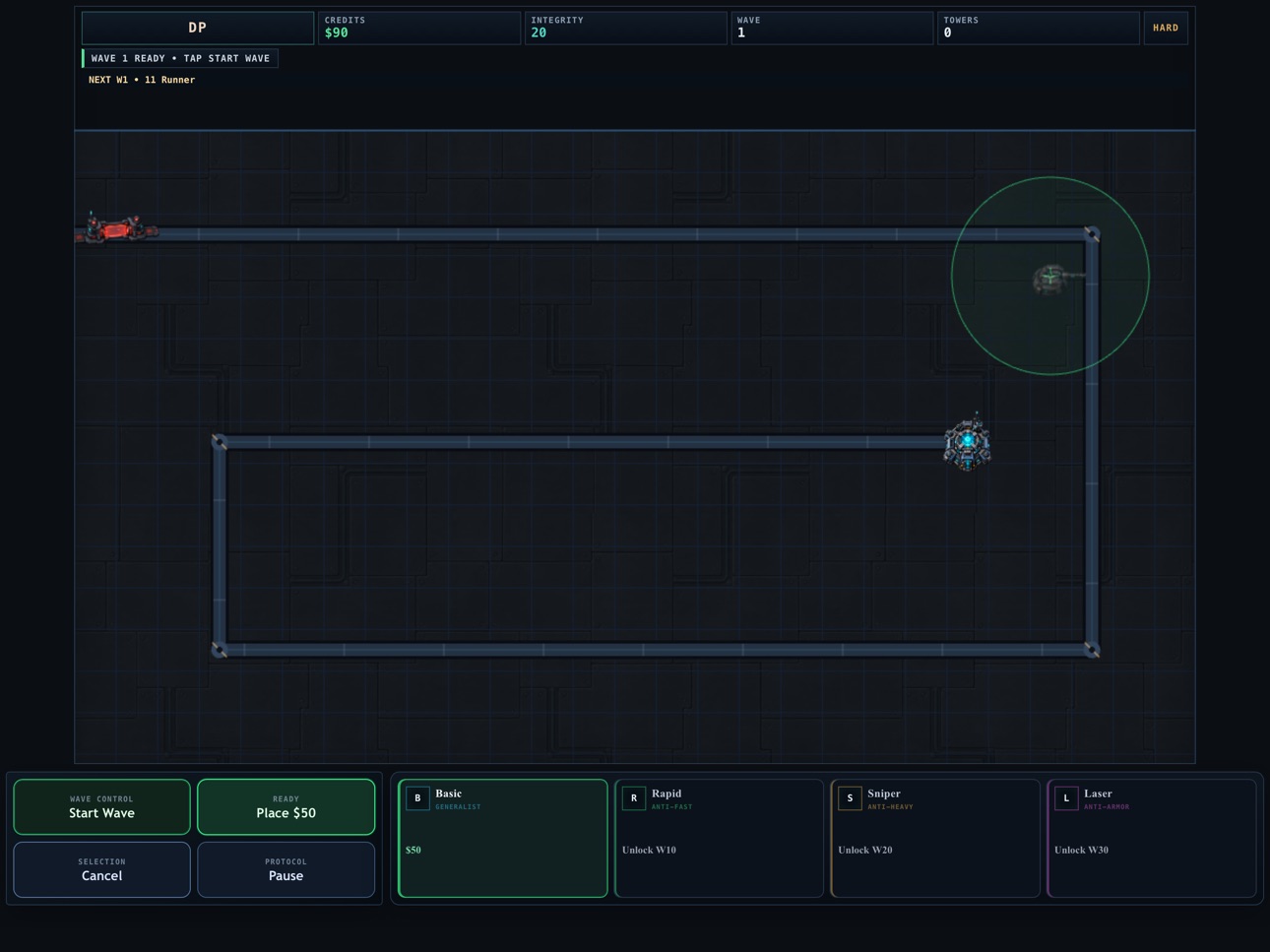This screenshot has height=952, width=1270.
Task: Click the red enemy spawner at the path start
Action: click(116, 229)
